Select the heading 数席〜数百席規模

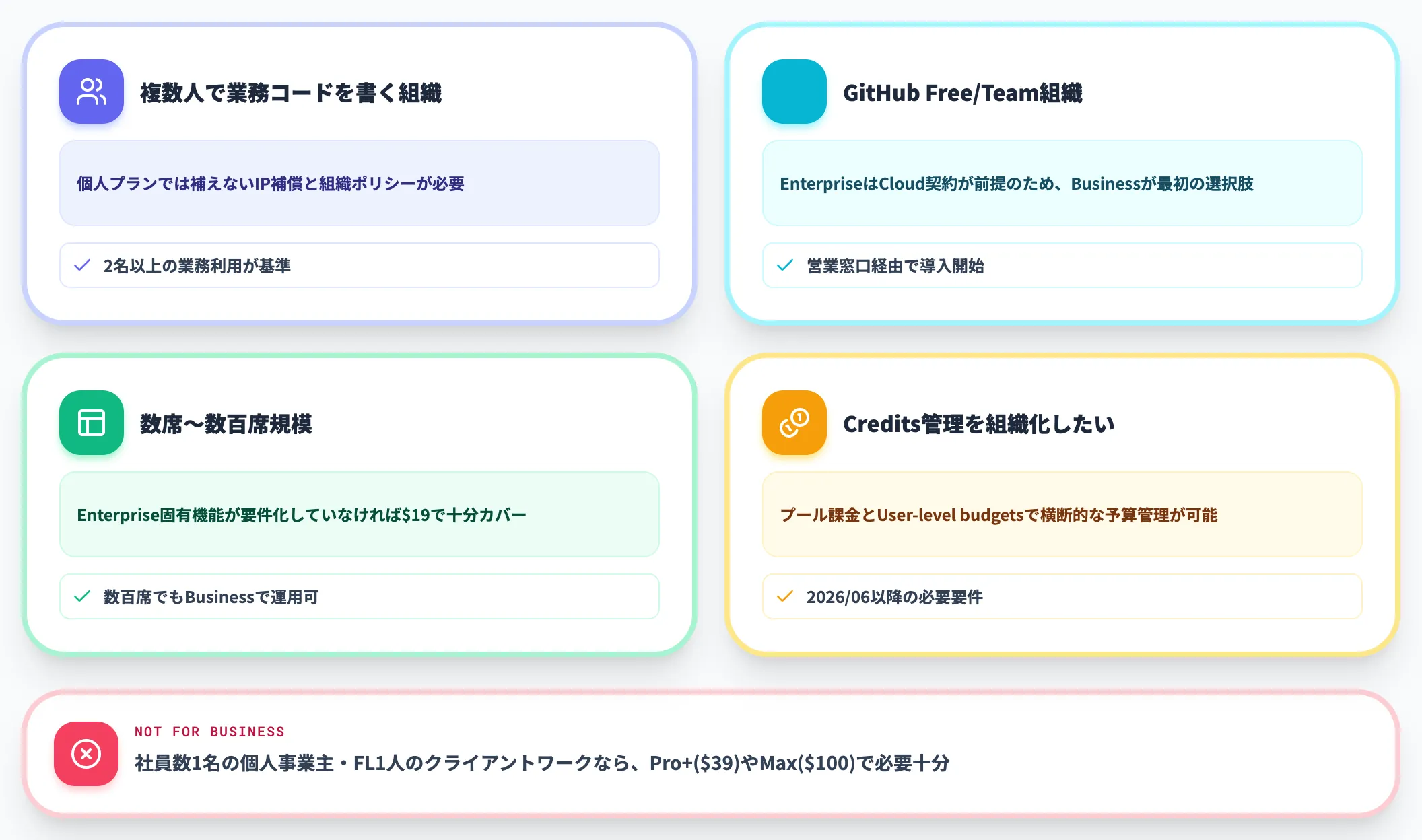226,424
